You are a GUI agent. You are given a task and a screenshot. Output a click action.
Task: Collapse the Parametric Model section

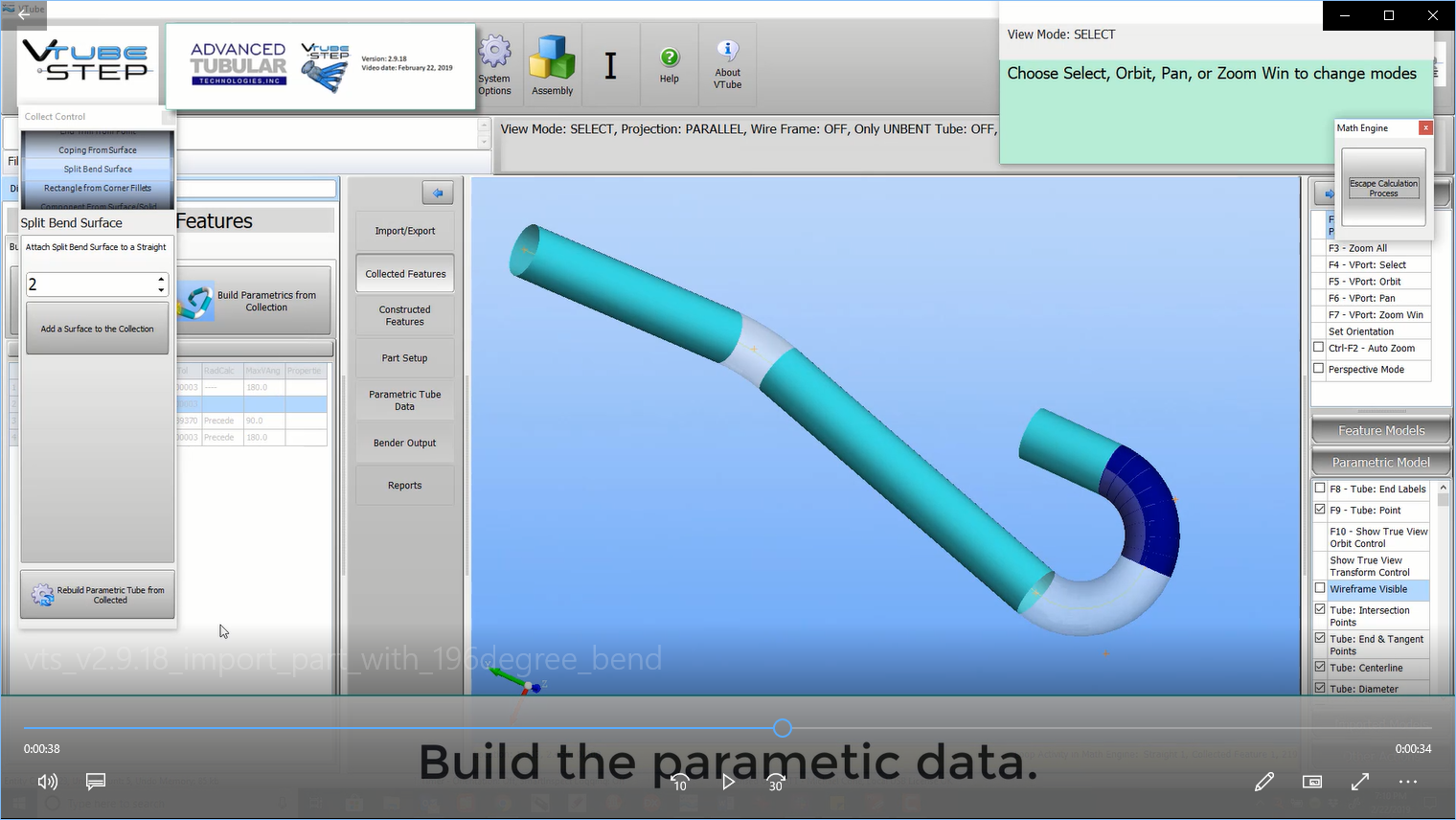(x=1380, y=463)
